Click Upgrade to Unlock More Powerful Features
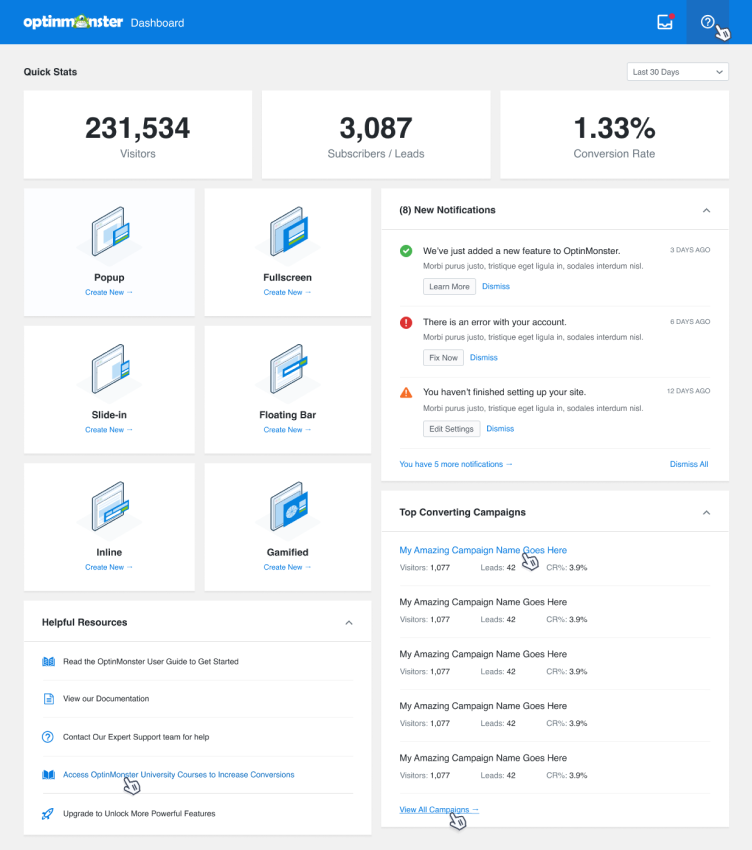 pos(139,814)
